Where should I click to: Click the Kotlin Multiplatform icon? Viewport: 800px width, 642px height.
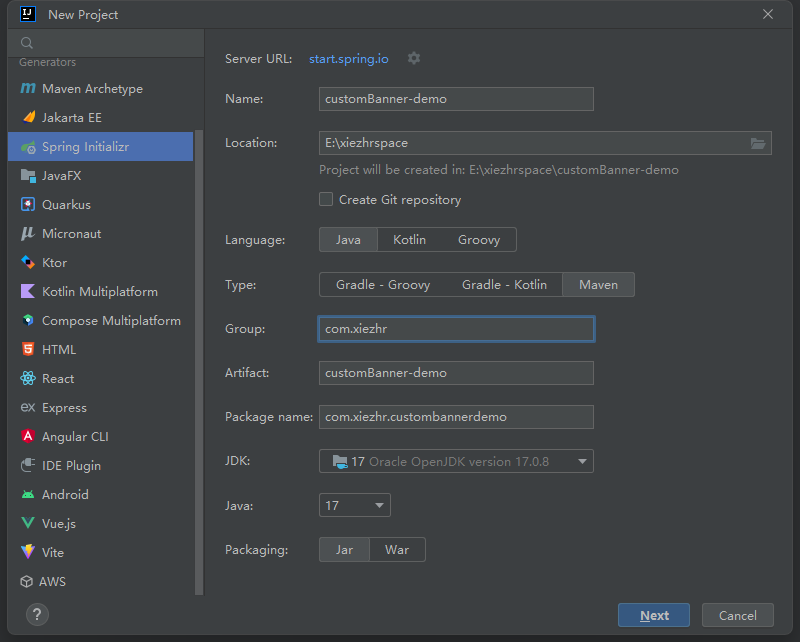(x=28, y=291)
